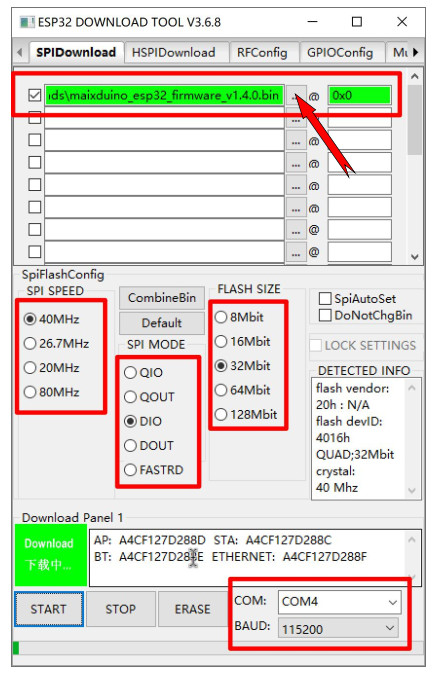Viewport: 437px width, 675px height.
Task: Click the detected info scroll-down arrow
Action: click(x=412, y=490)
